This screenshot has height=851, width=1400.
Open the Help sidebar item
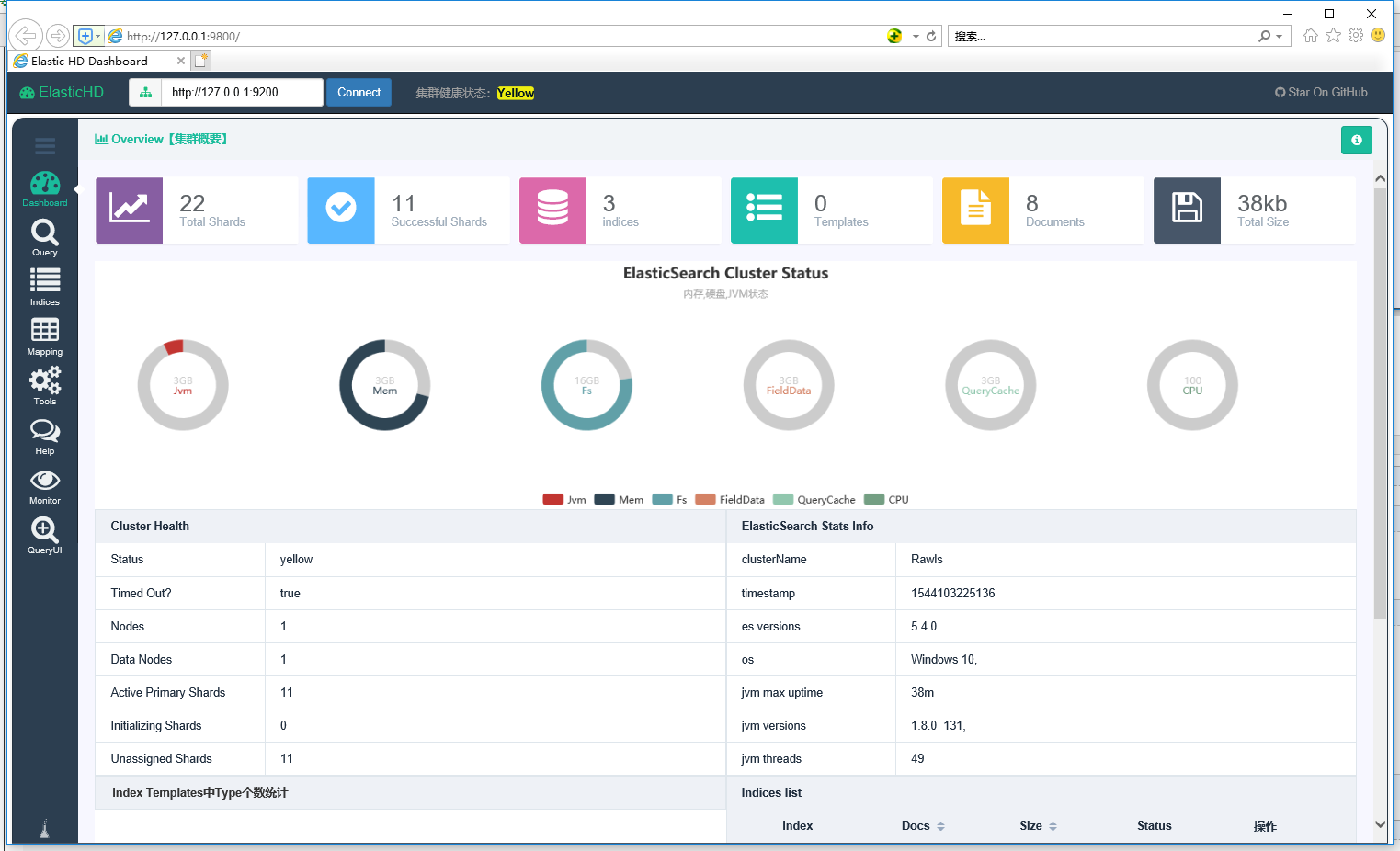45,437
